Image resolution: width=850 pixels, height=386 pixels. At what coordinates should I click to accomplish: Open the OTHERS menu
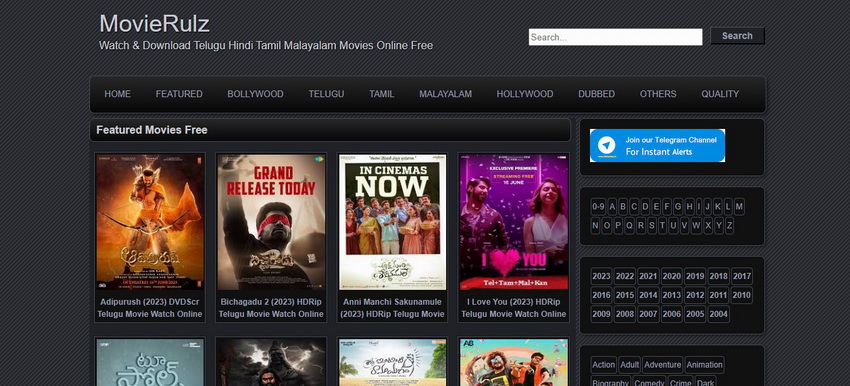pyautogui.click(x=658, y=94)
